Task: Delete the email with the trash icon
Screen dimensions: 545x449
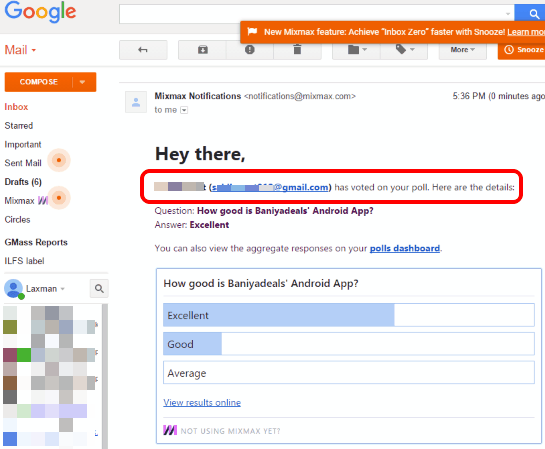Action: [x=297, y=50]
